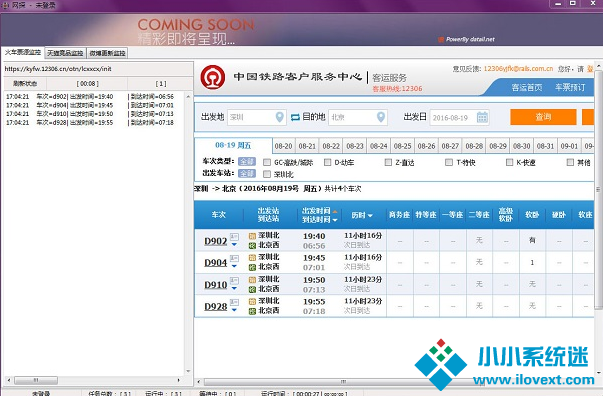Screen dimensions: 603x396
Task: Check the 深圳北 departure station box
Action: tap(267, 174)
